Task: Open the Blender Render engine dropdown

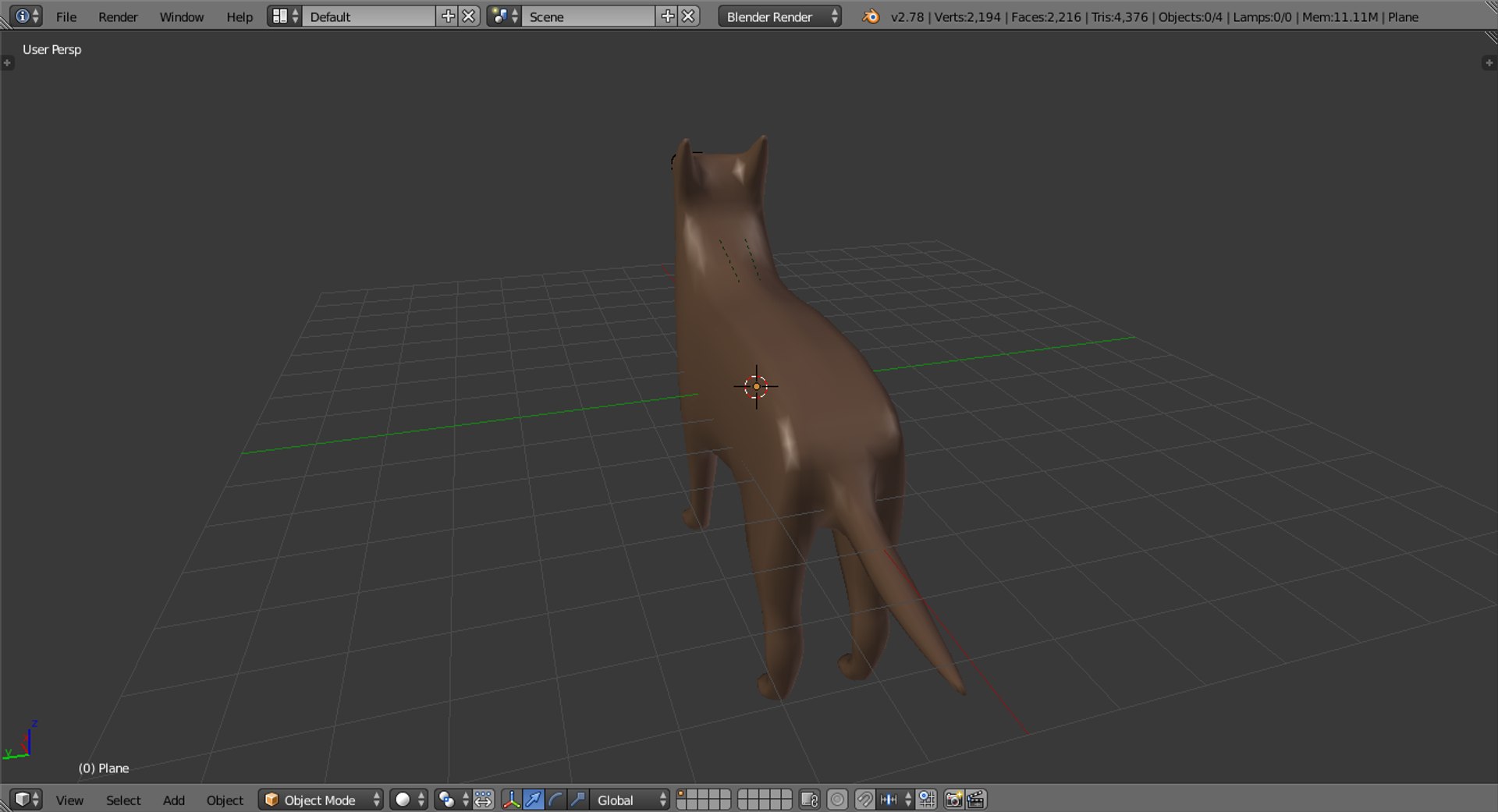Action: point(779,16)
